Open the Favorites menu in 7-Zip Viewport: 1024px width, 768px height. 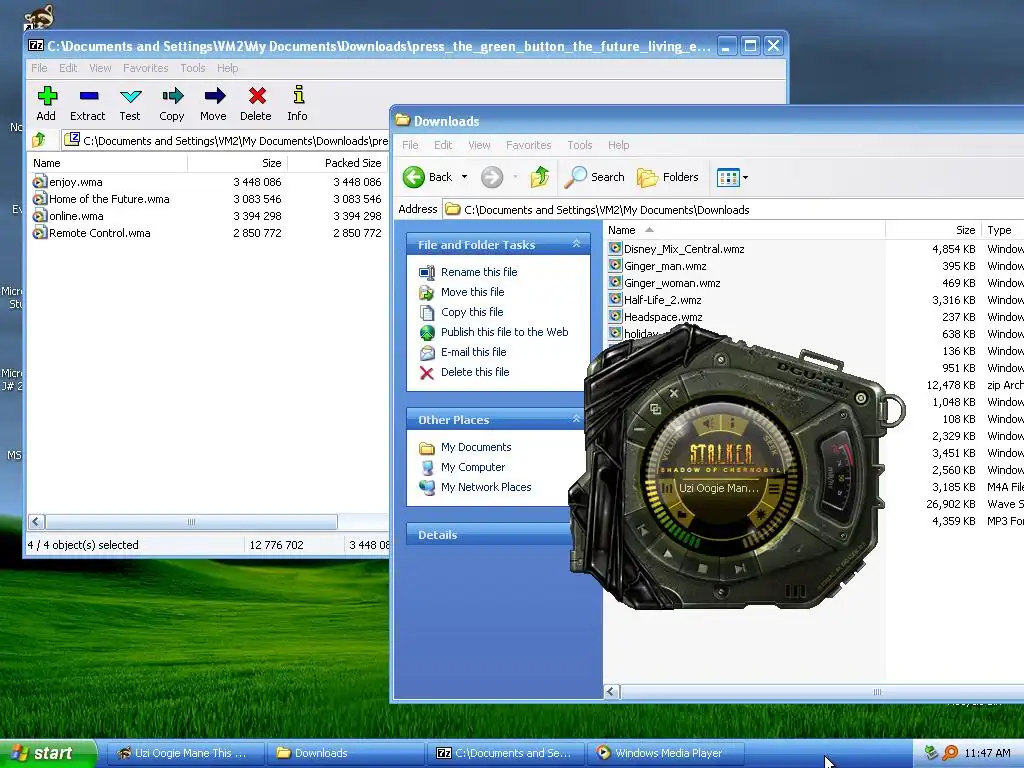(x=146, y=68)
